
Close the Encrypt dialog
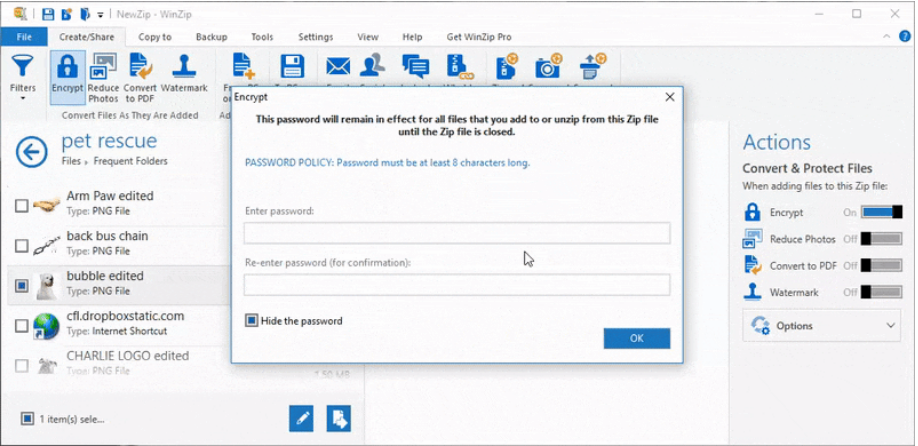670,97
